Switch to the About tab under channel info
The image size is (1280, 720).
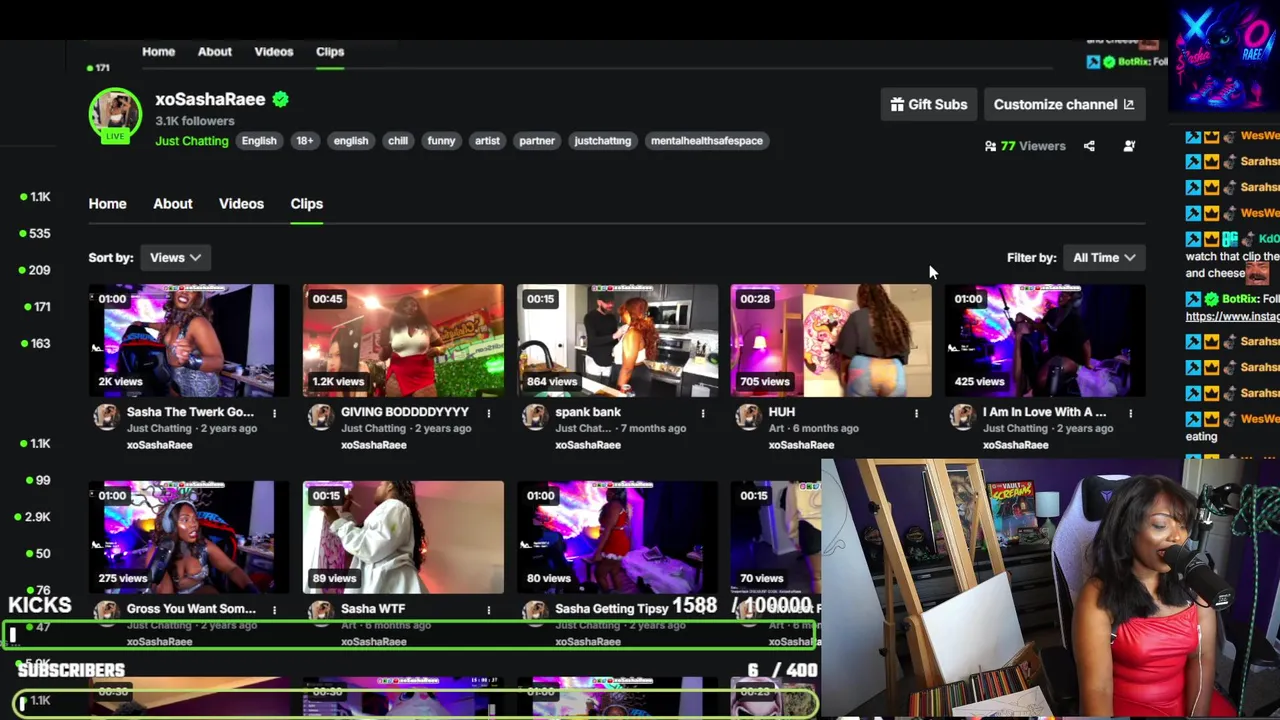(x=173, y=204)
